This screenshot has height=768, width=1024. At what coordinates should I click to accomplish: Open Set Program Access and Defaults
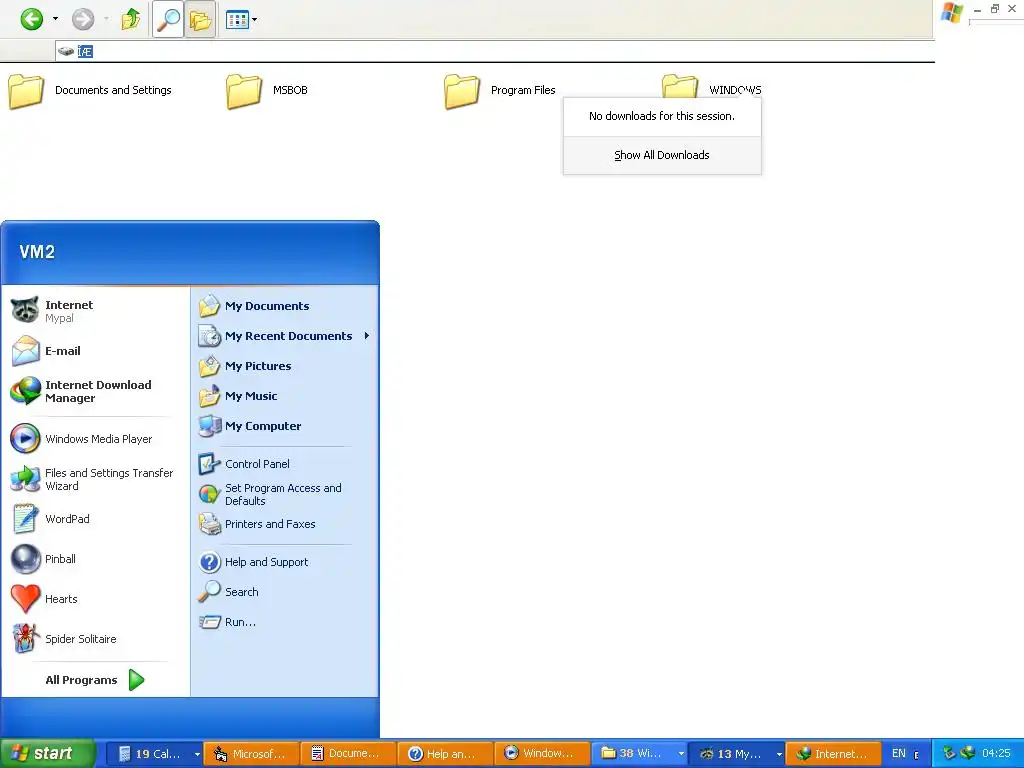click(x=285, y=494)
